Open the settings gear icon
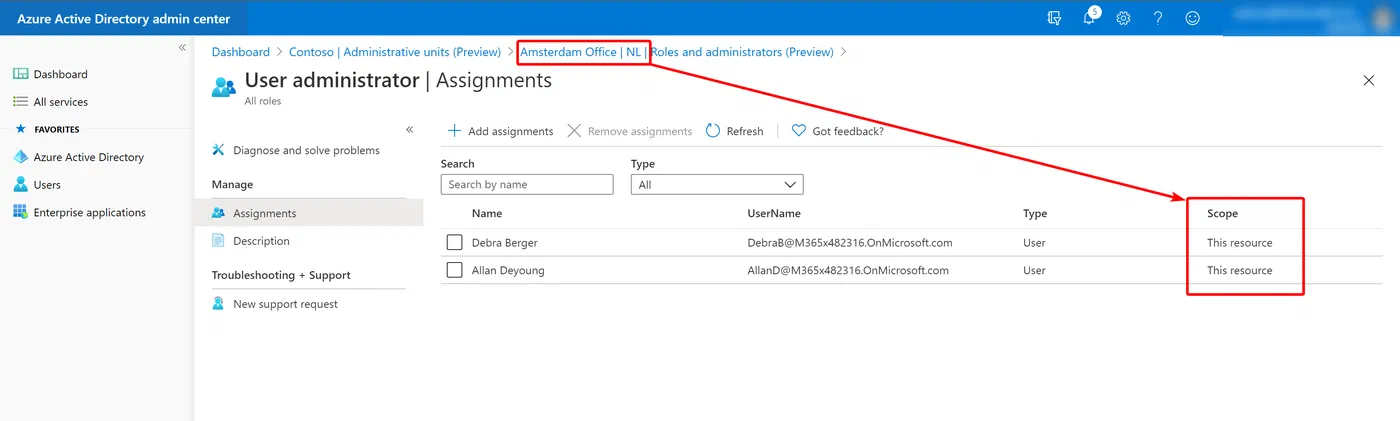Viewport: 1400px width, 421px height. [1123, 18]
